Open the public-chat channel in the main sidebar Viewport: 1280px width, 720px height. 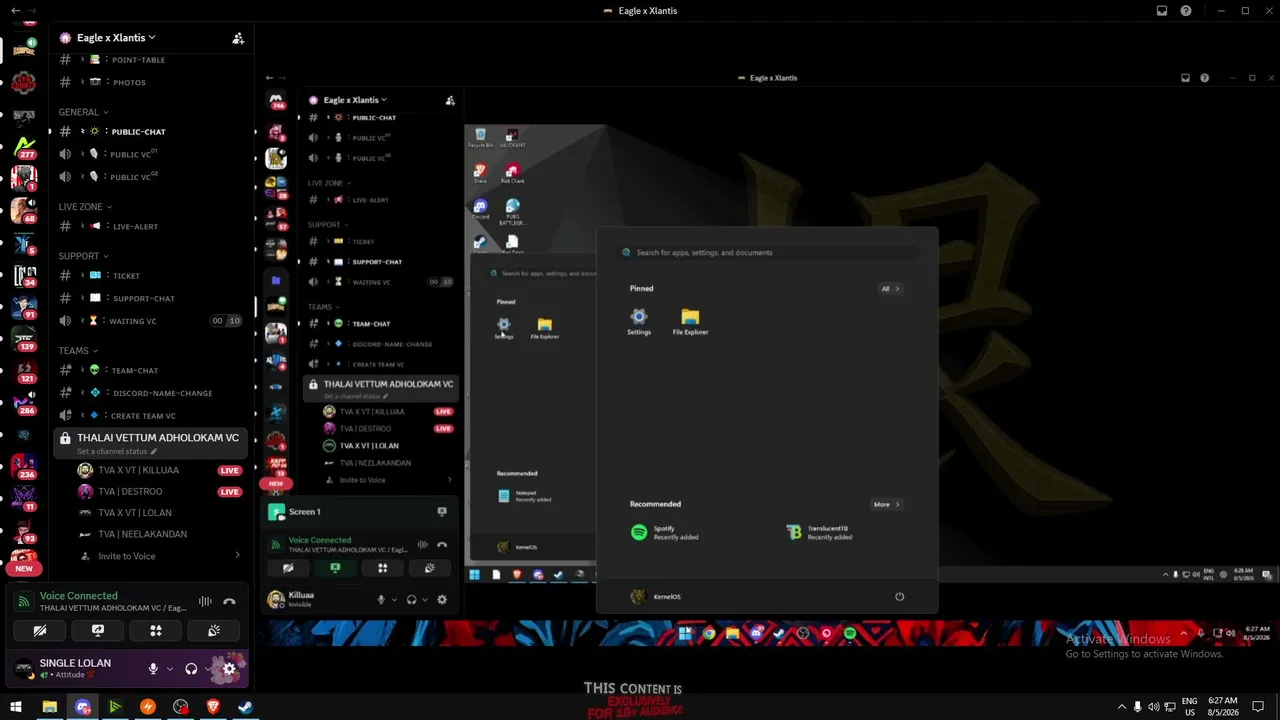pyautogui.click(x=151, y=131)
